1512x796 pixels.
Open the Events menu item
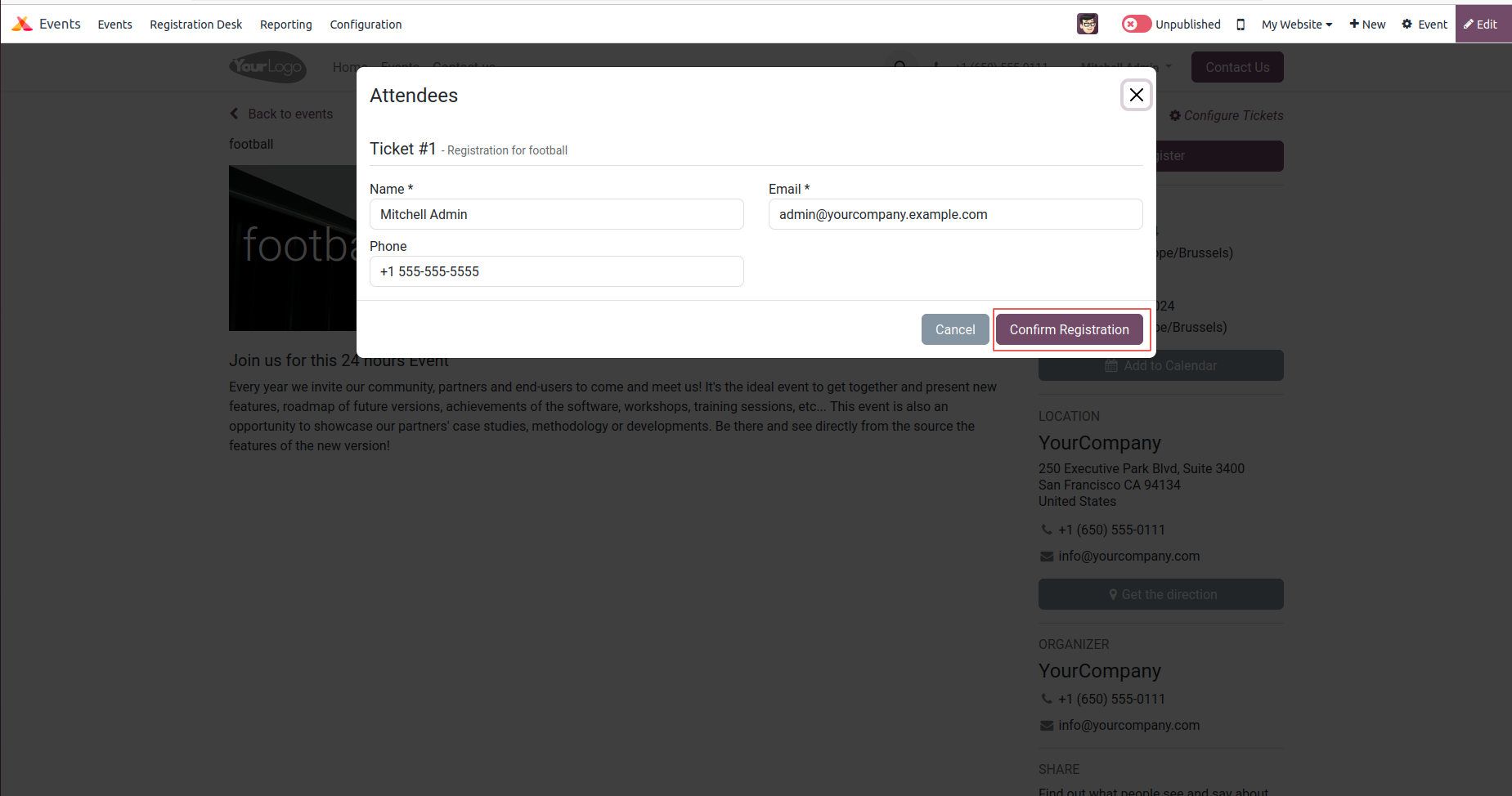(114, 25)
